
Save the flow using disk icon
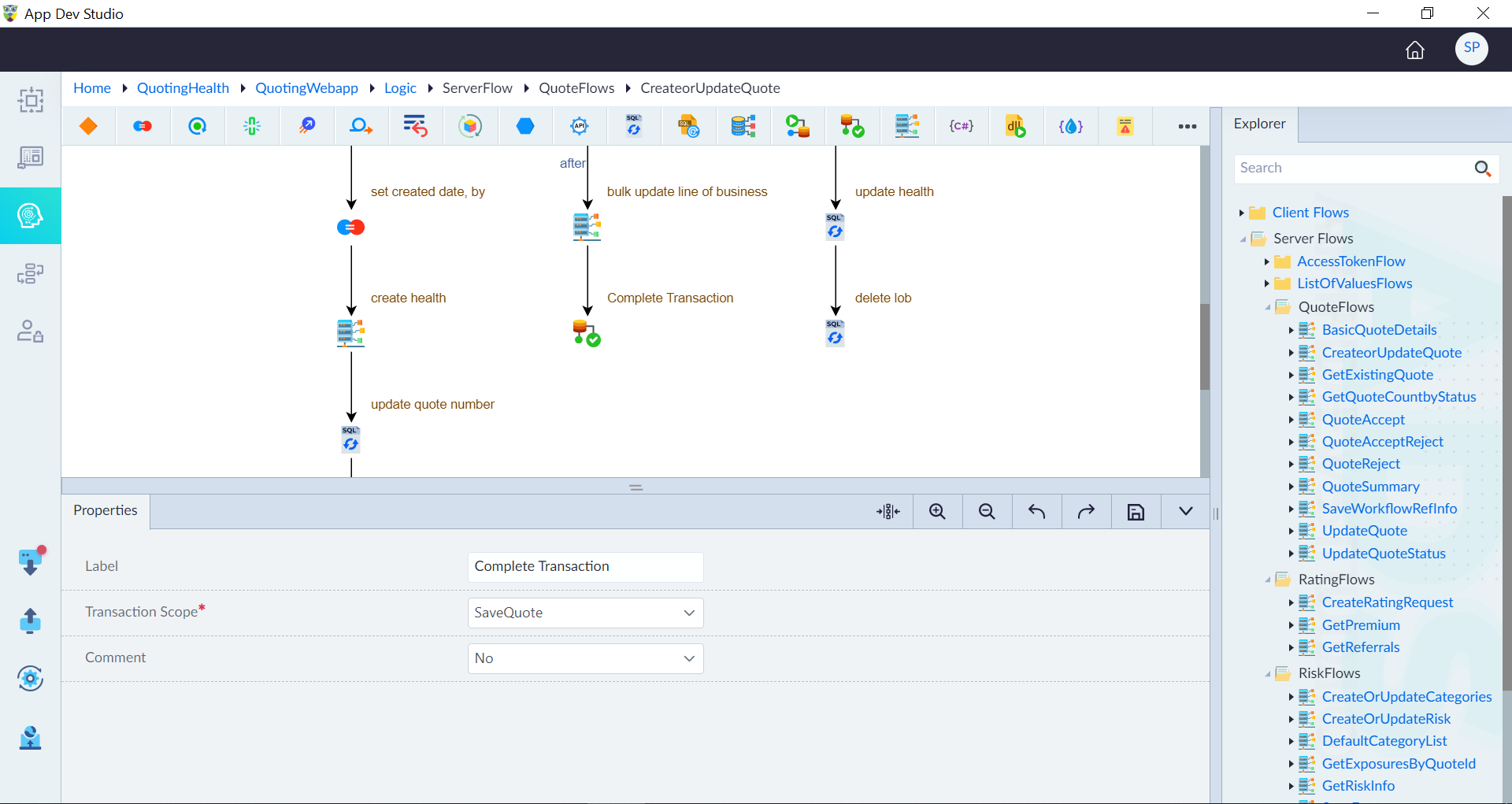pyautogui.click(x=1136, y=512)
